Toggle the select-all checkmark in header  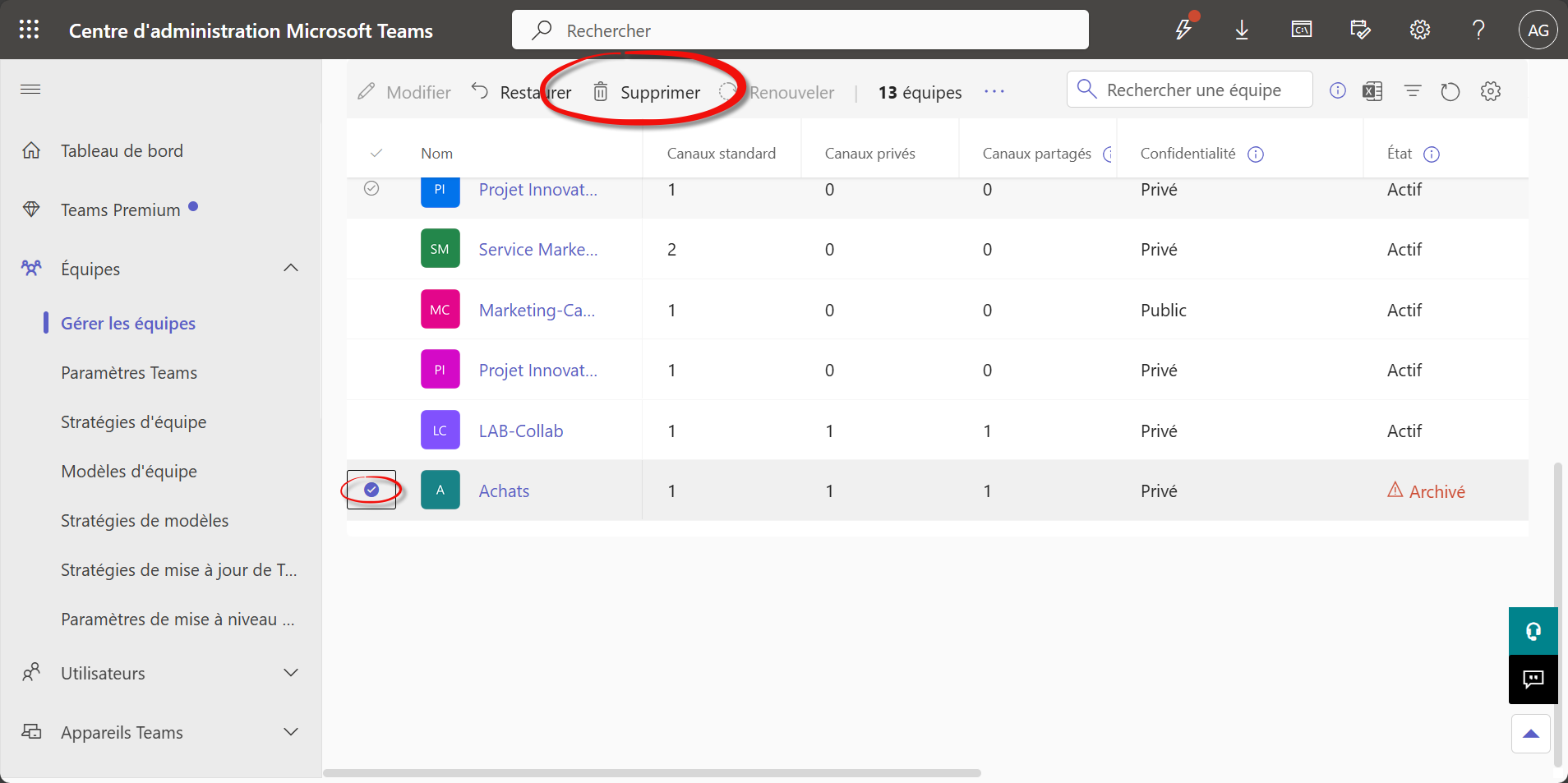pyautogui.click(x=376, y=154)
